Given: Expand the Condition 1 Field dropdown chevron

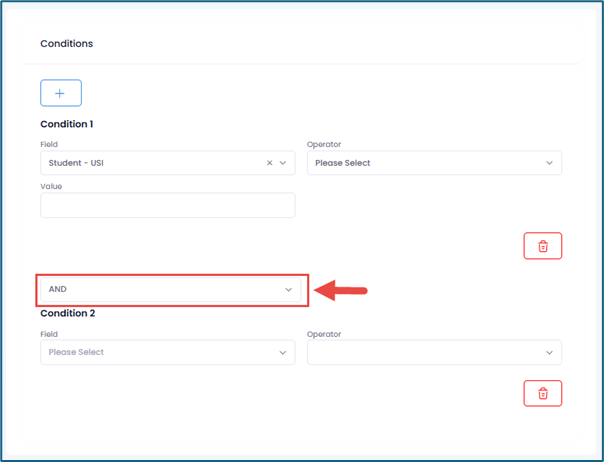Looking at the screenshot, I should coord(283,163).
